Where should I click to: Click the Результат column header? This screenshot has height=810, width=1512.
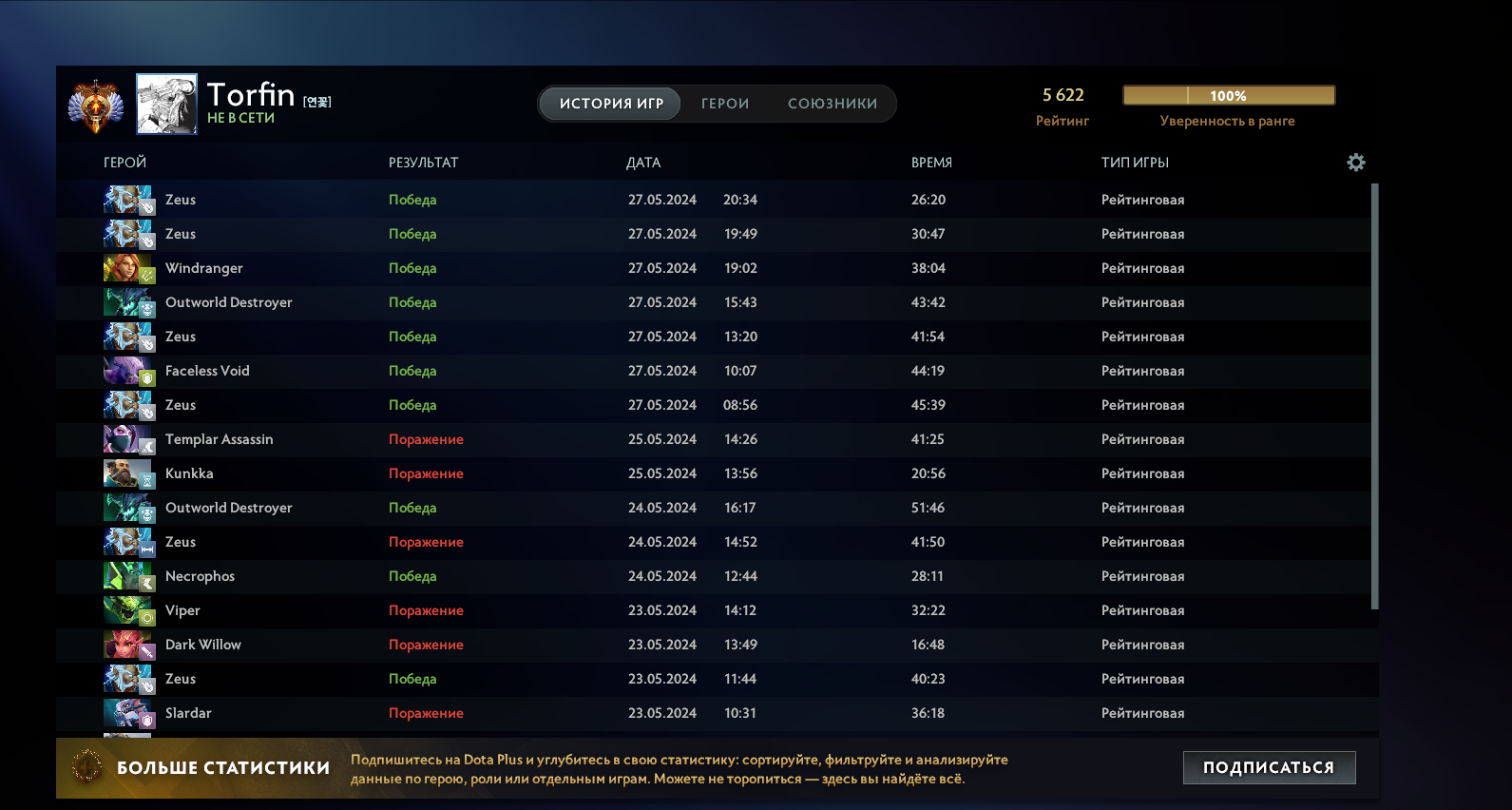click(423, 163)
